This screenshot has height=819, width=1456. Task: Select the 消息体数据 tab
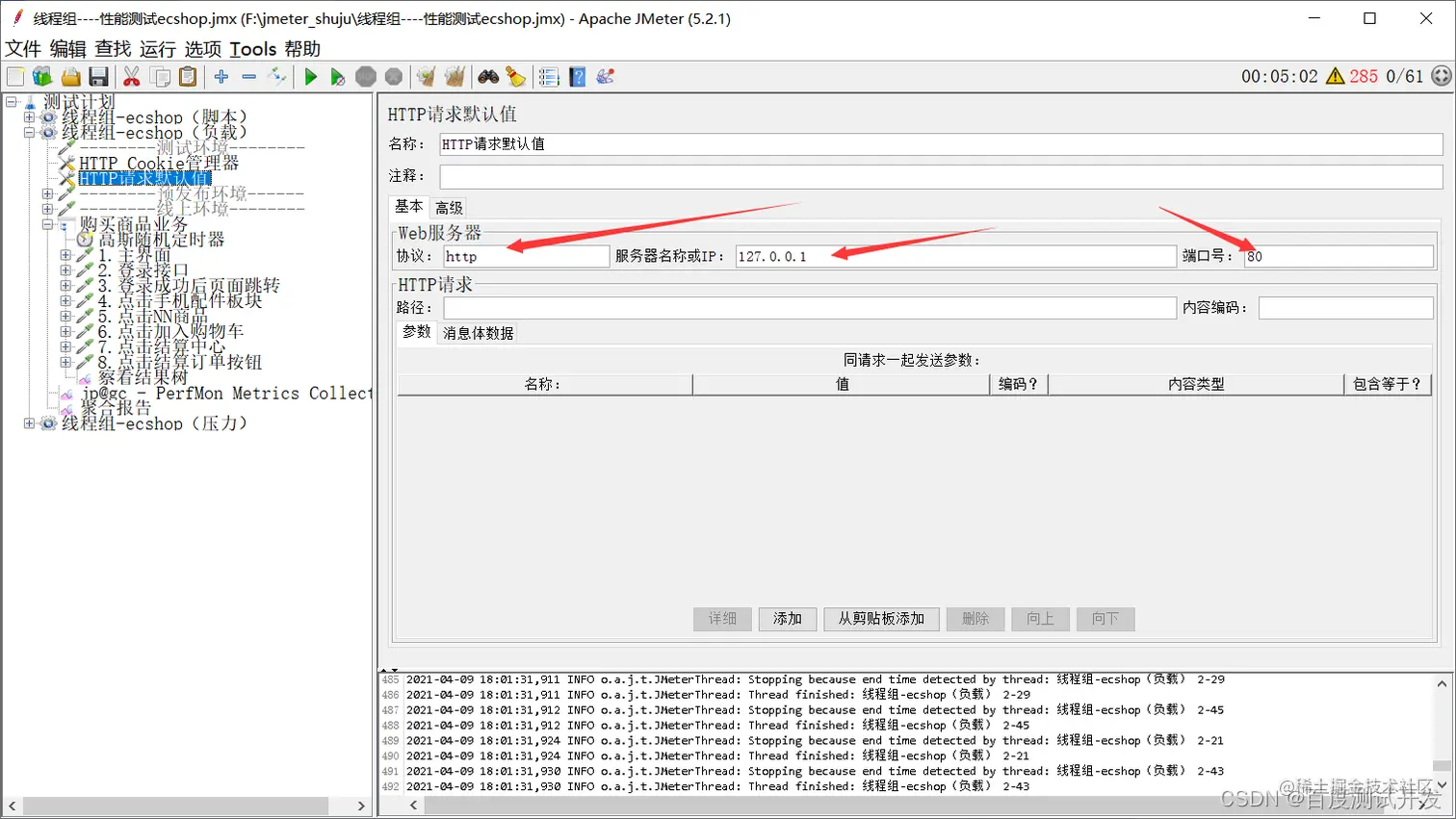point(479,334)
